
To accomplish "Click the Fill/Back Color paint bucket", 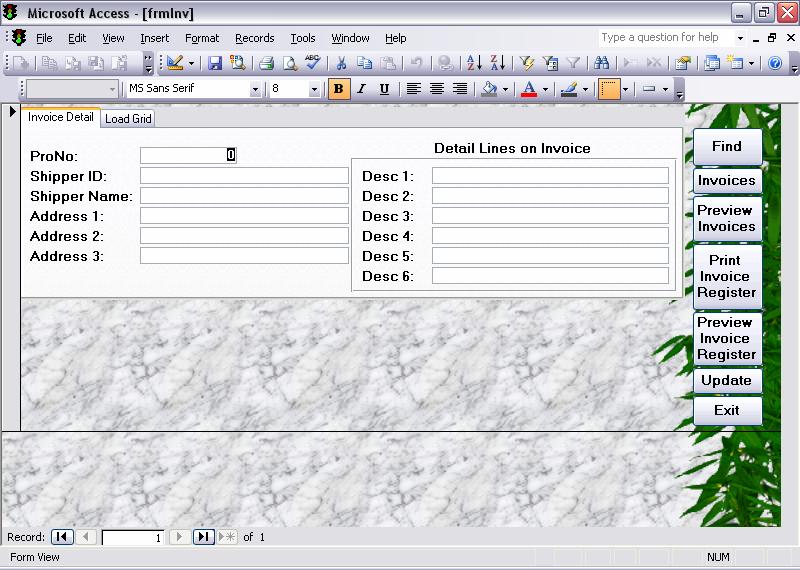I will pyautogui.click(x=489, y=89).
